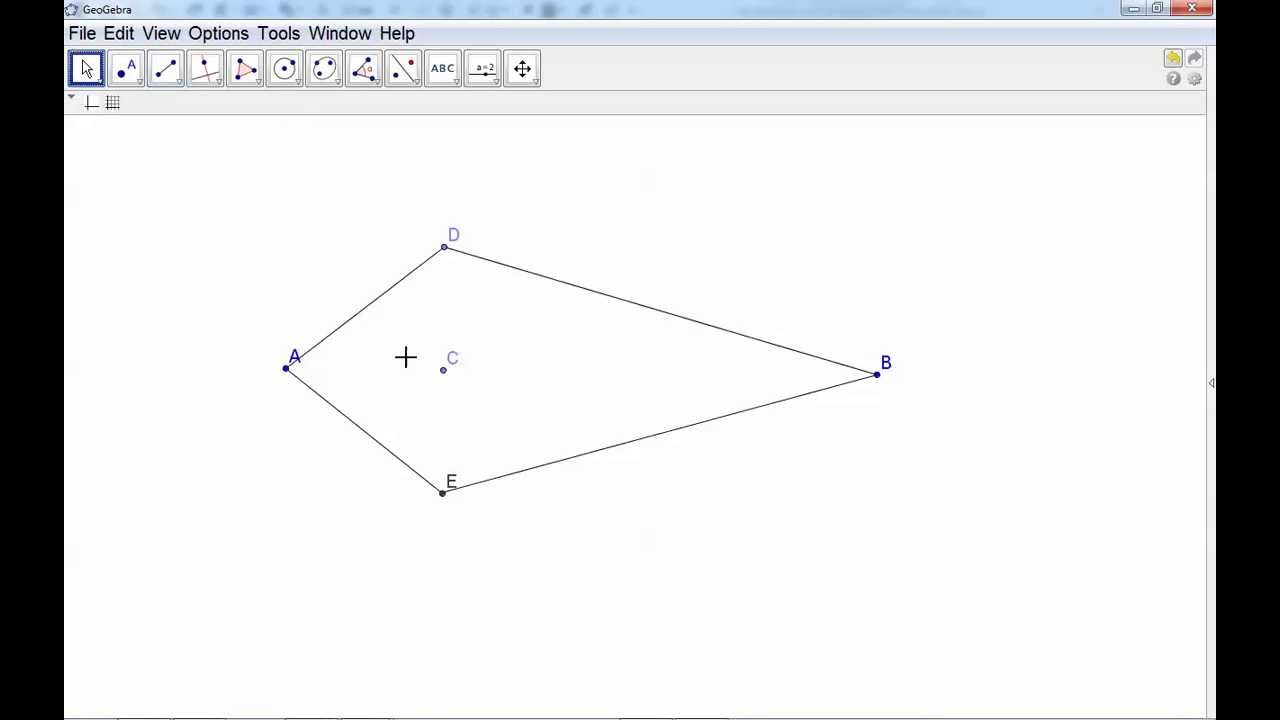Viewport: 1280px width, 720px height.
Task: Open settings gear icon under Redo
Action: (1194, 79)
